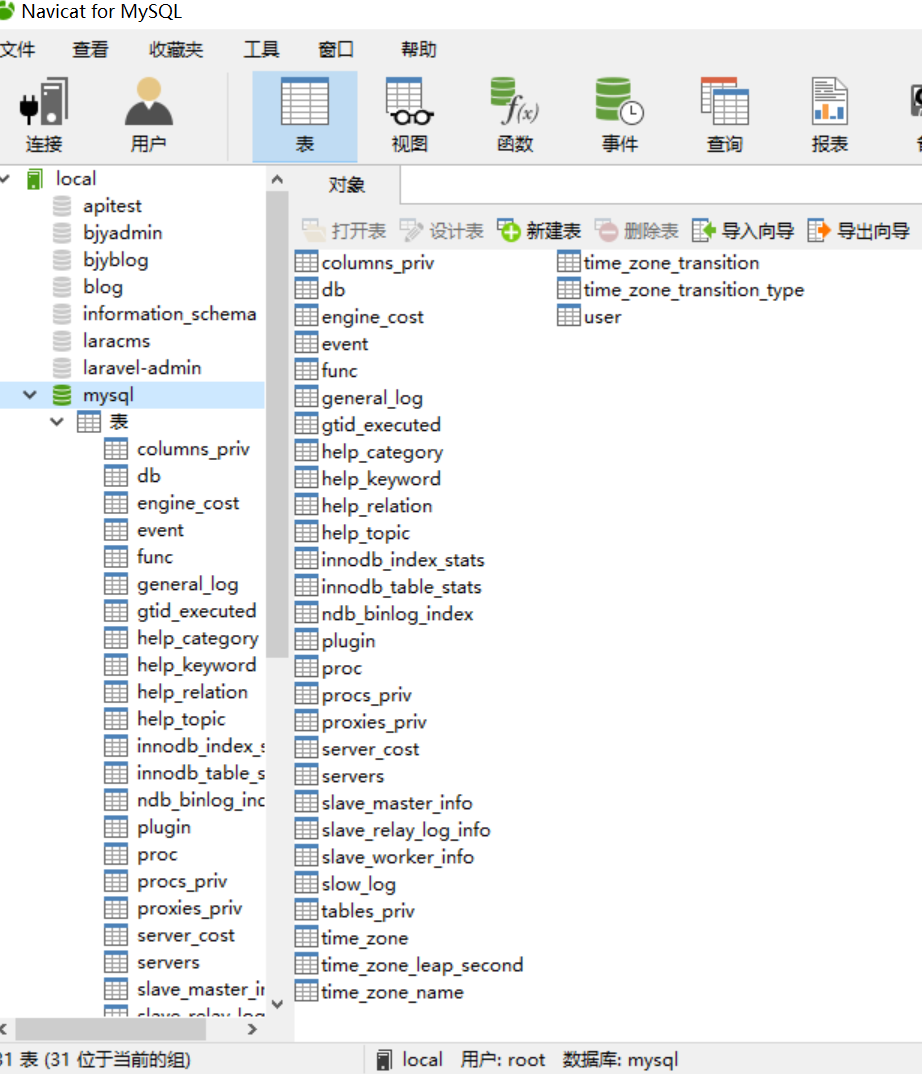Click the New Table (新建表) button

point(539,231)
